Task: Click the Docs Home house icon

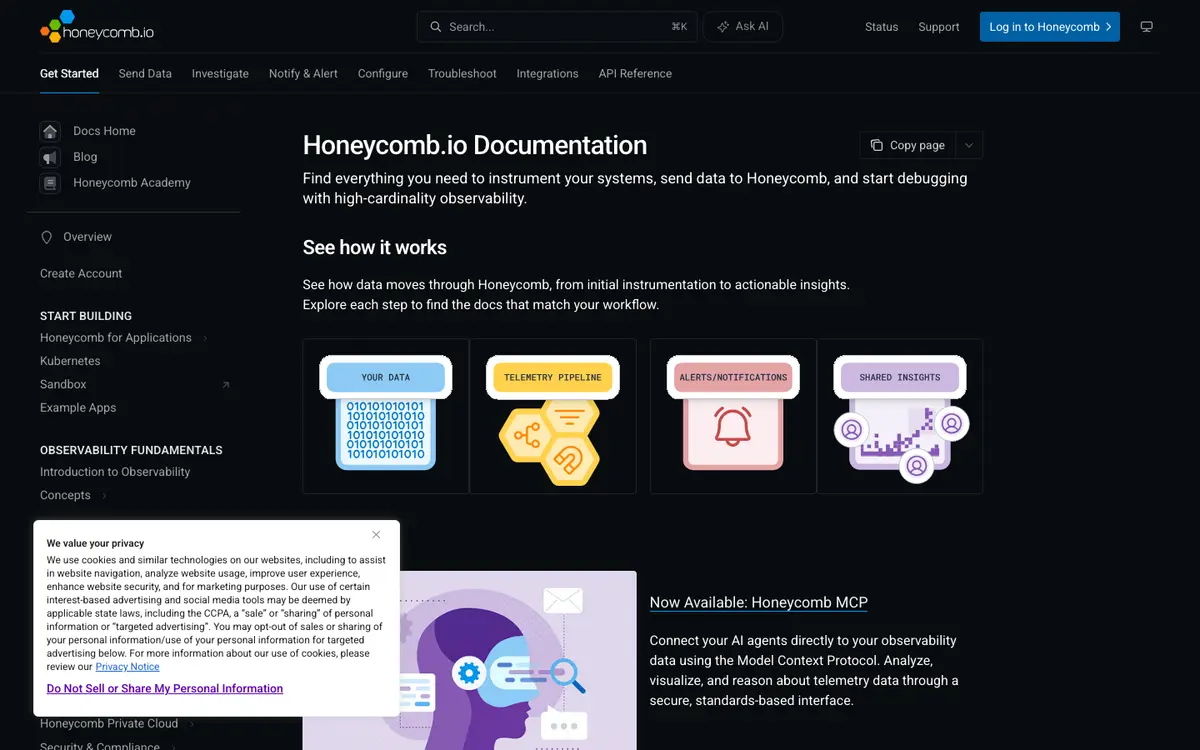Action: coord(50,131)
